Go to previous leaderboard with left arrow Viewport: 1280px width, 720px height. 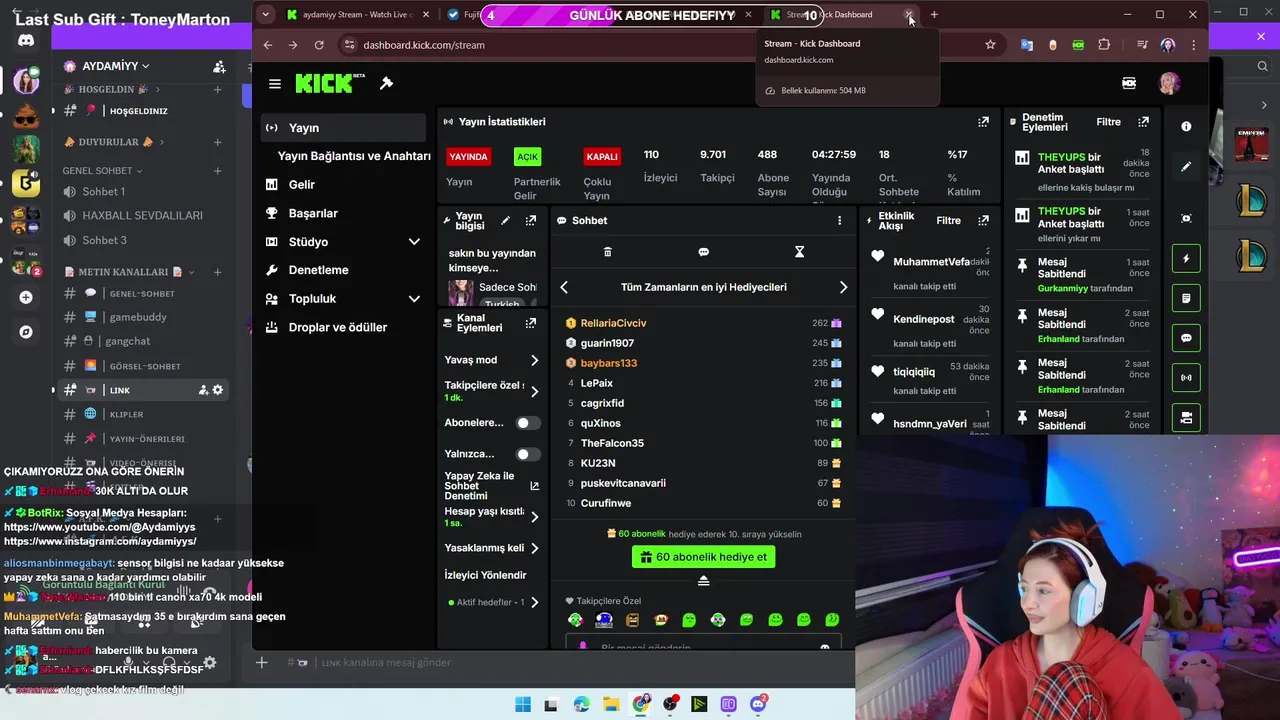pos(564,287)
